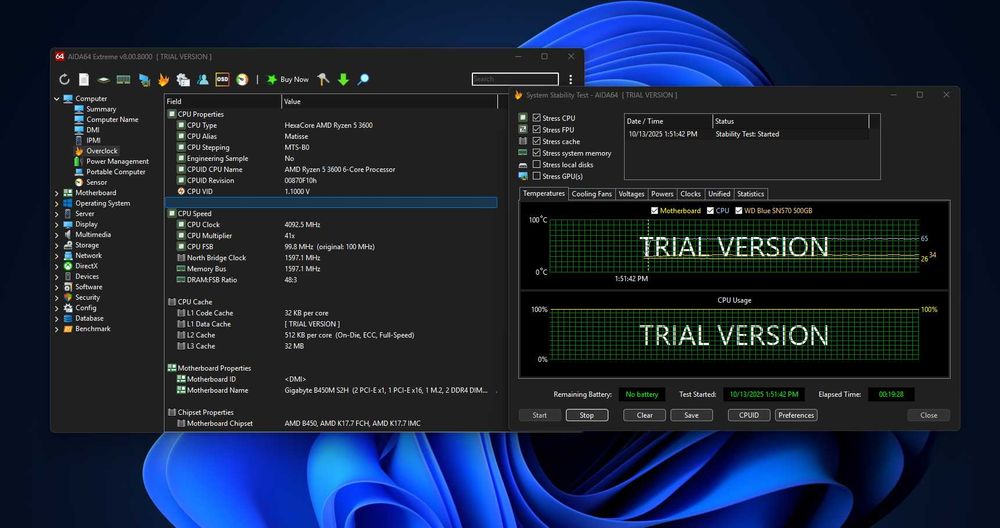Open the OSD panel icon

click(x=222, y=79)
